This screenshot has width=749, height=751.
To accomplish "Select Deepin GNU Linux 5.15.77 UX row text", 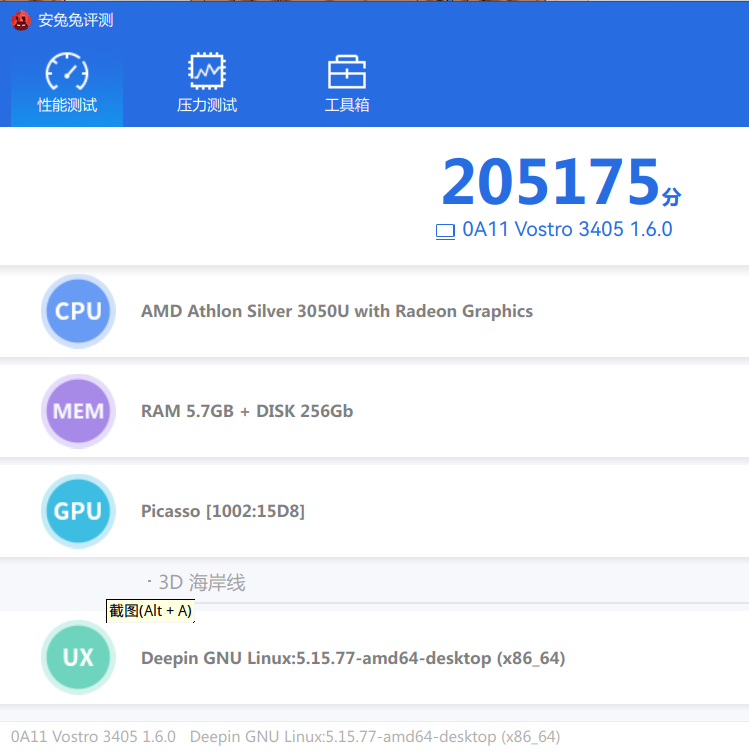I will 353,659.
